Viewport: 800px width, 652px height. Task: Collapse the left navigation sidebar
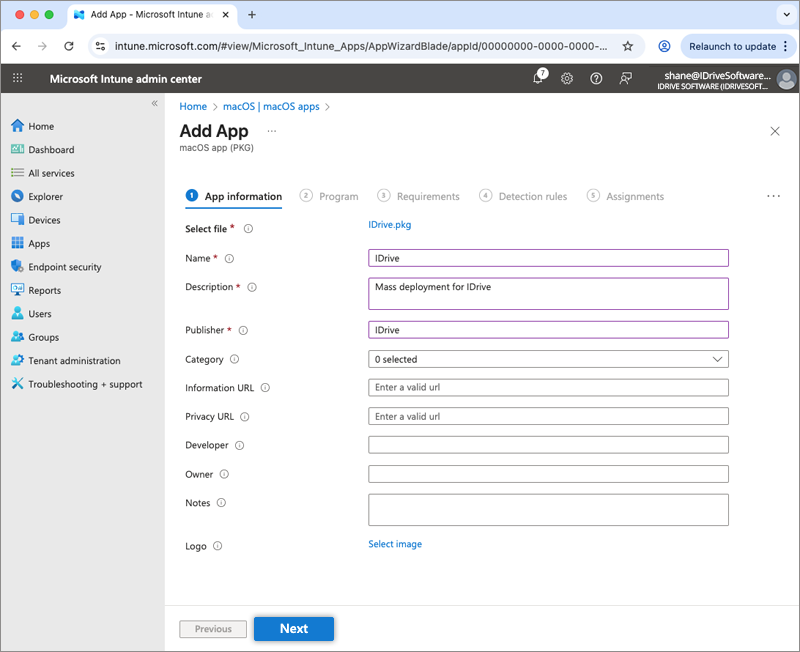click(x=154, y=104)
